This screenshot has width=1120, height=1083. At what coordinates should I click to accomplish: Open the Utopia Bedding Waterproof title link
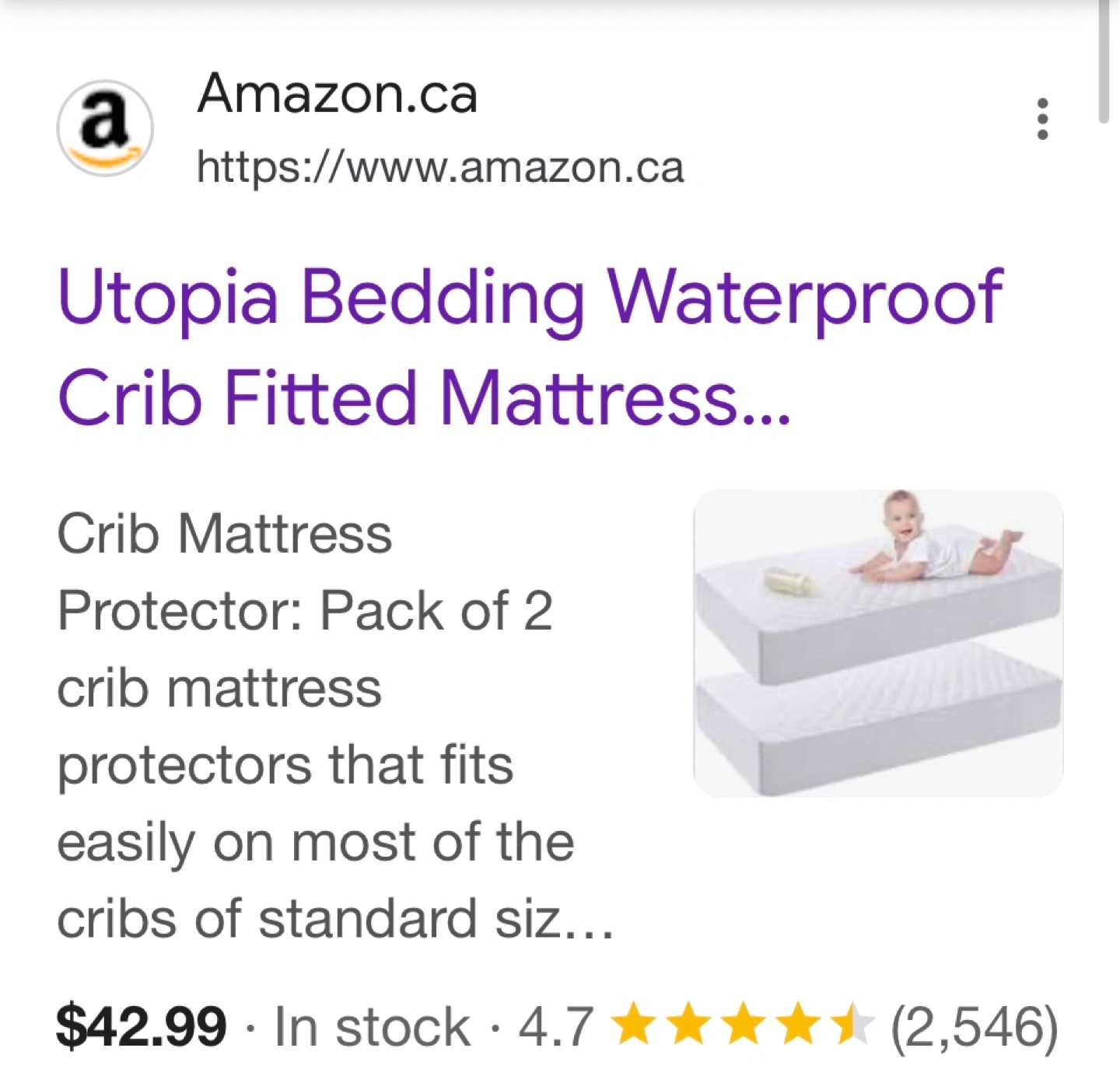pos(530,297)
